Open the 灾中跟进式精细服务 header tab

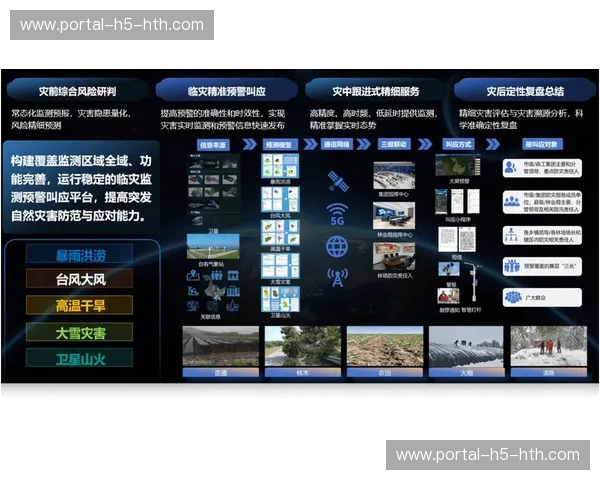pos(376,91)
